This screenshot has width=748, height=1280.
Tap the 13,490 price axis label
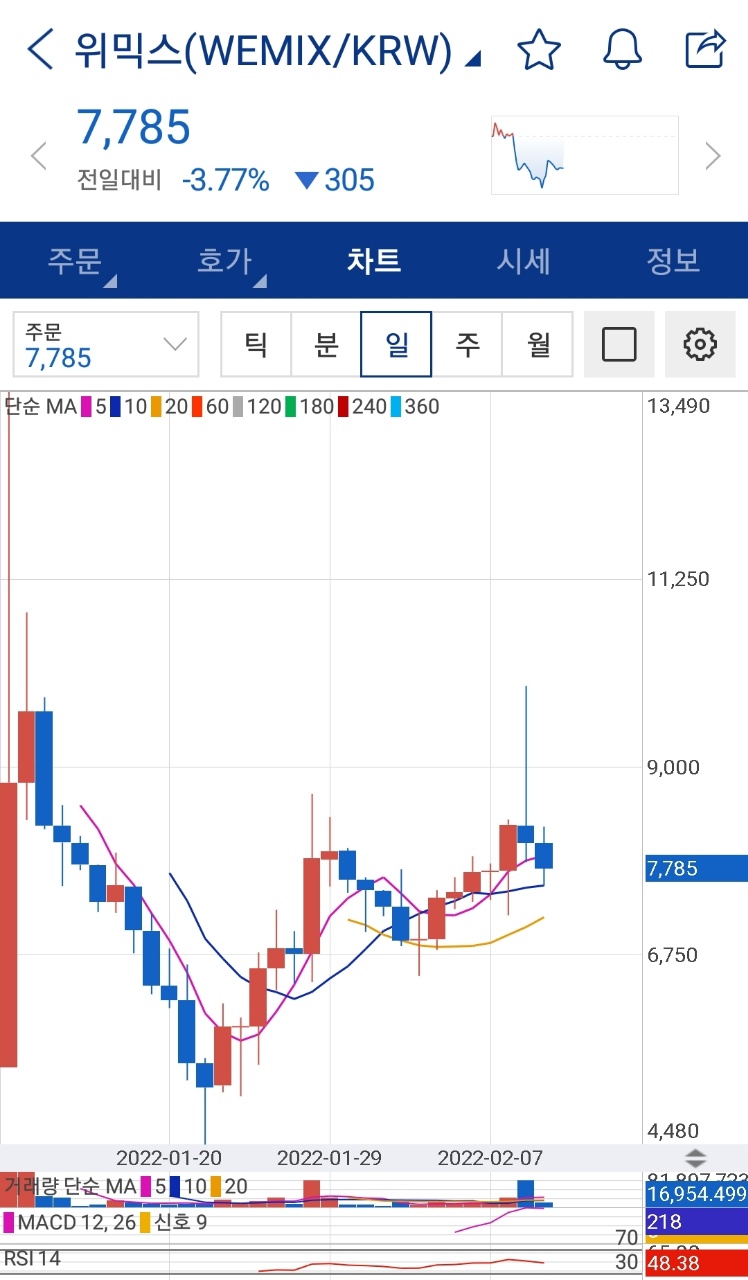pyautogui.click(x=679, y=405)
